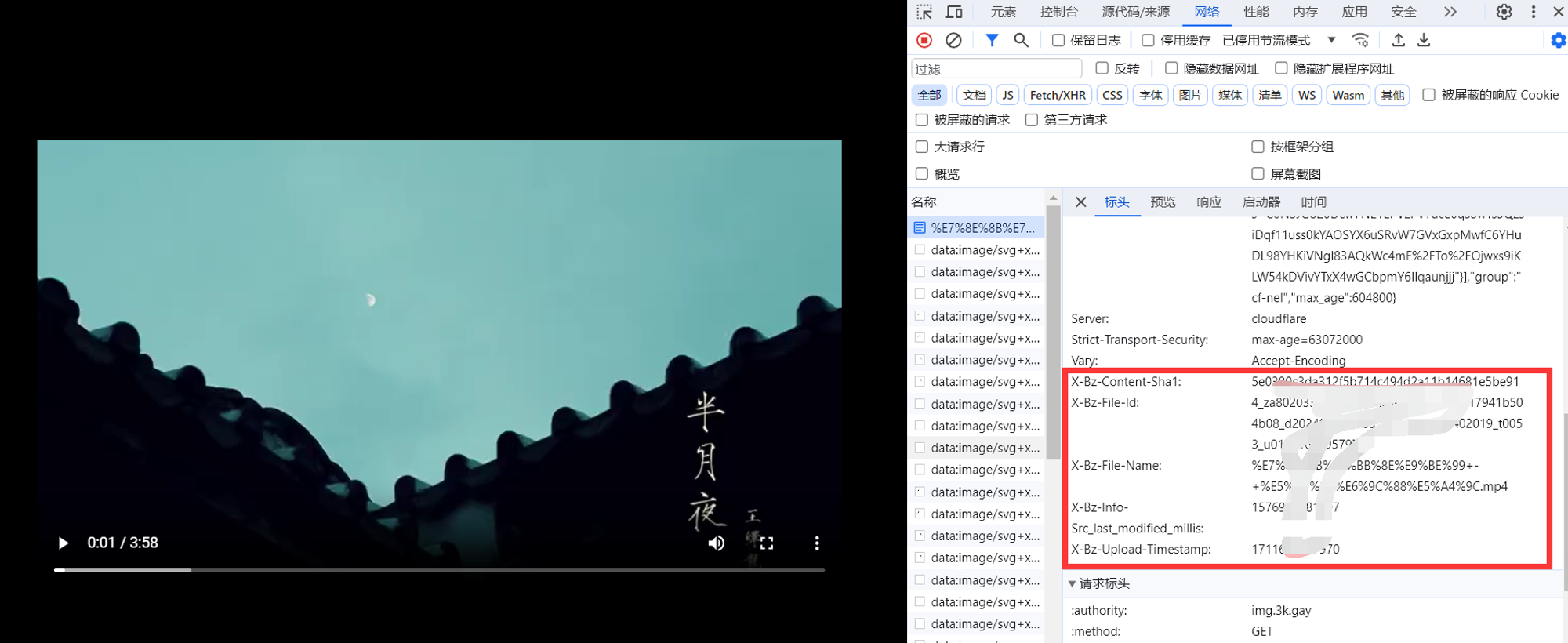Open the 安全 tab
The image size is (1568, 643).
1403,12
